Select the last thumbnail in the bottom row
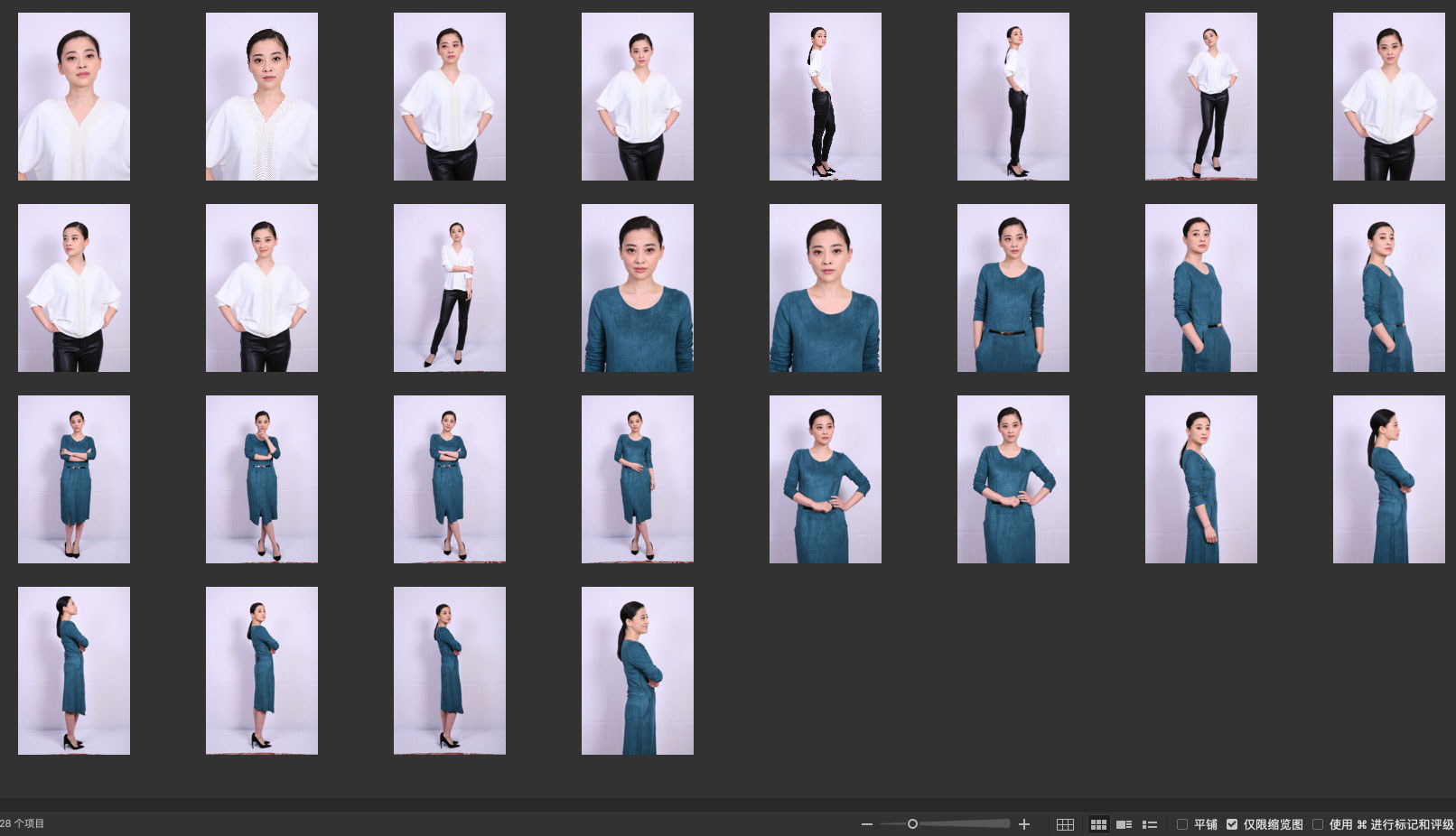Screen dimensions: 1456x836 pyautogui.click(x=638, y=671)
